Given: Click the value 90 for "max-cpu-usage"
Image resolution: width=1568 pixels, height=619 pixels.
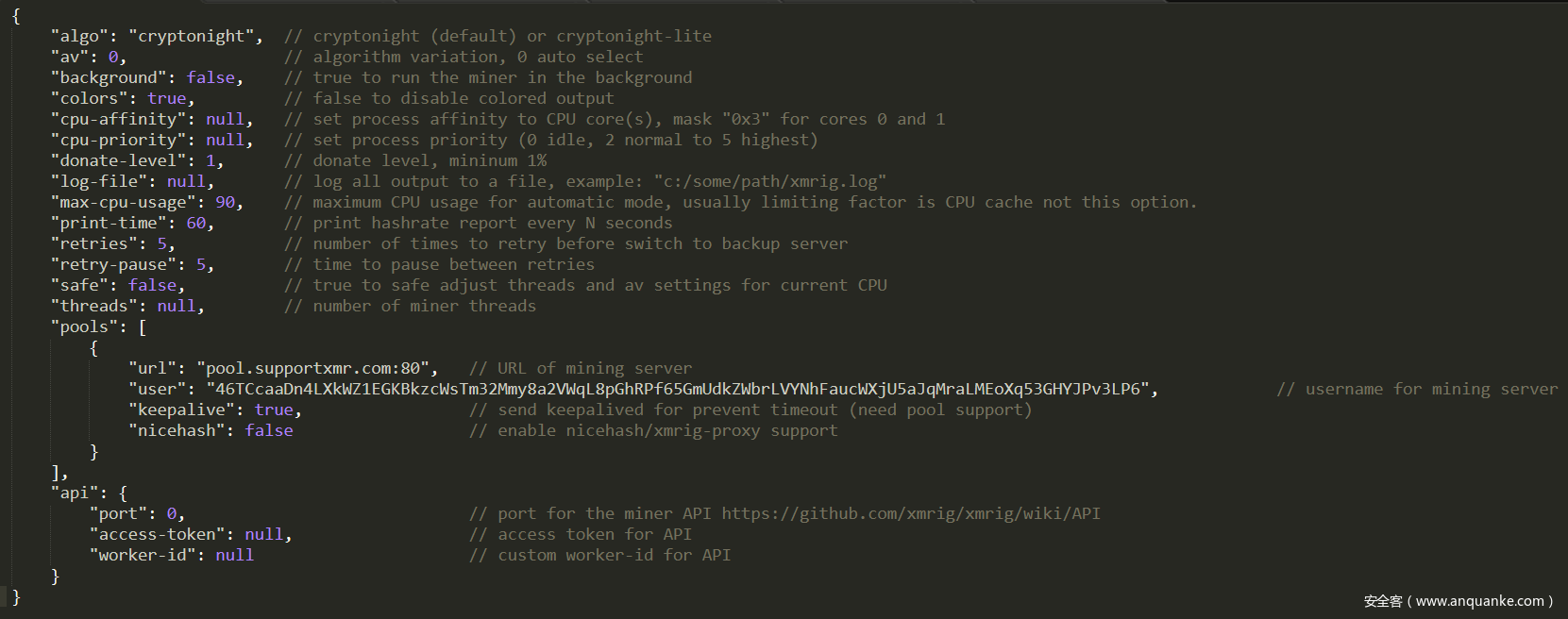Looking at the screenshot, I should (x=225, y=202).
